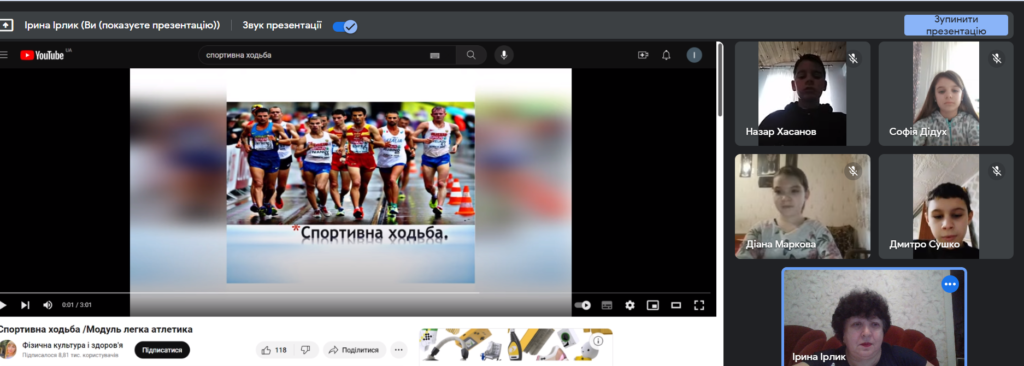The height and width of the screenshot is (366, 1024).
Task: Open the YouTube account avatar menu
Action: (694, 55)
